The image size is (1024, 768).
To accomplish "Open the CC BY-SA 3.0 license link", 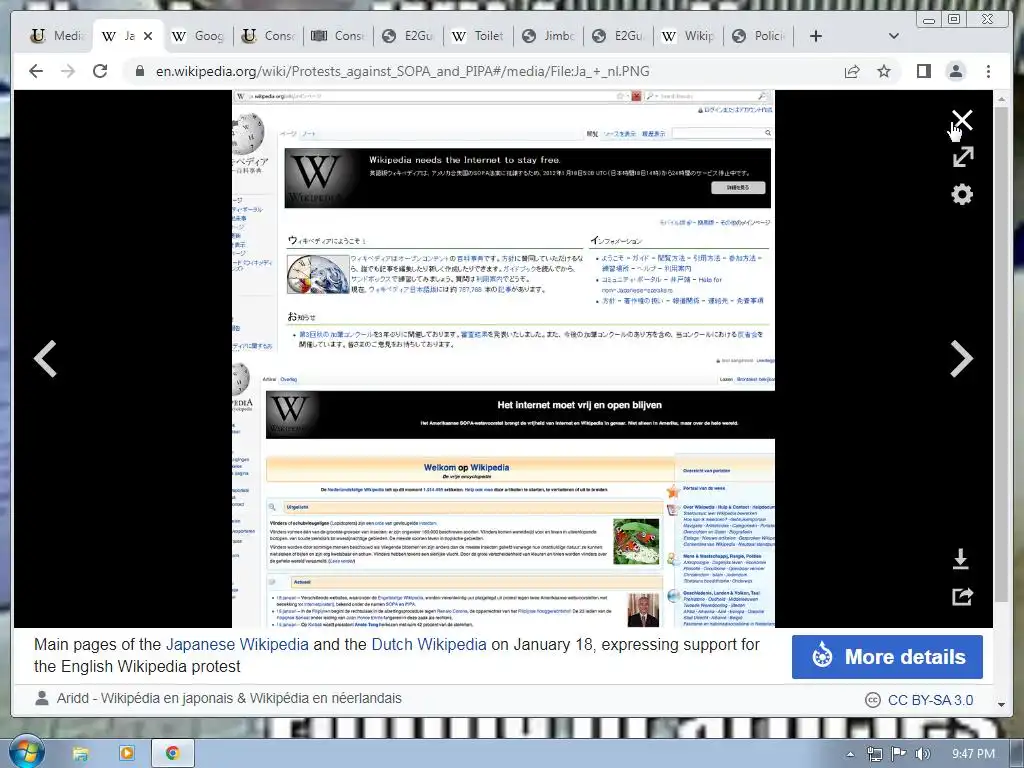I will [x=930, y=700].
